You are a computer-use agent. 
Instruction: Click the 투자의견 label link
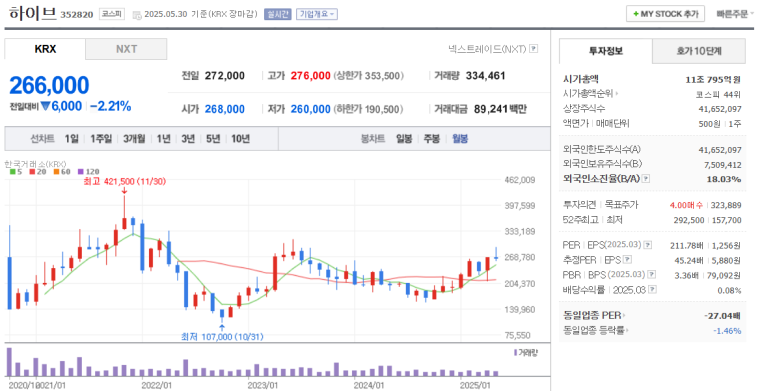(x=580, y=204)
